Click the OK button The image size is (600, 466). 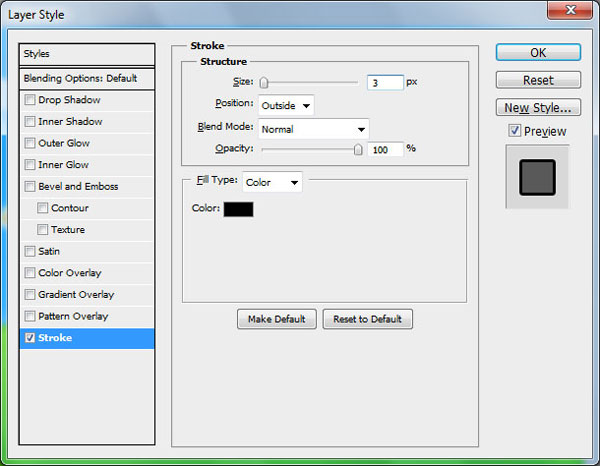pyautogui.click(x=538, y=52)
